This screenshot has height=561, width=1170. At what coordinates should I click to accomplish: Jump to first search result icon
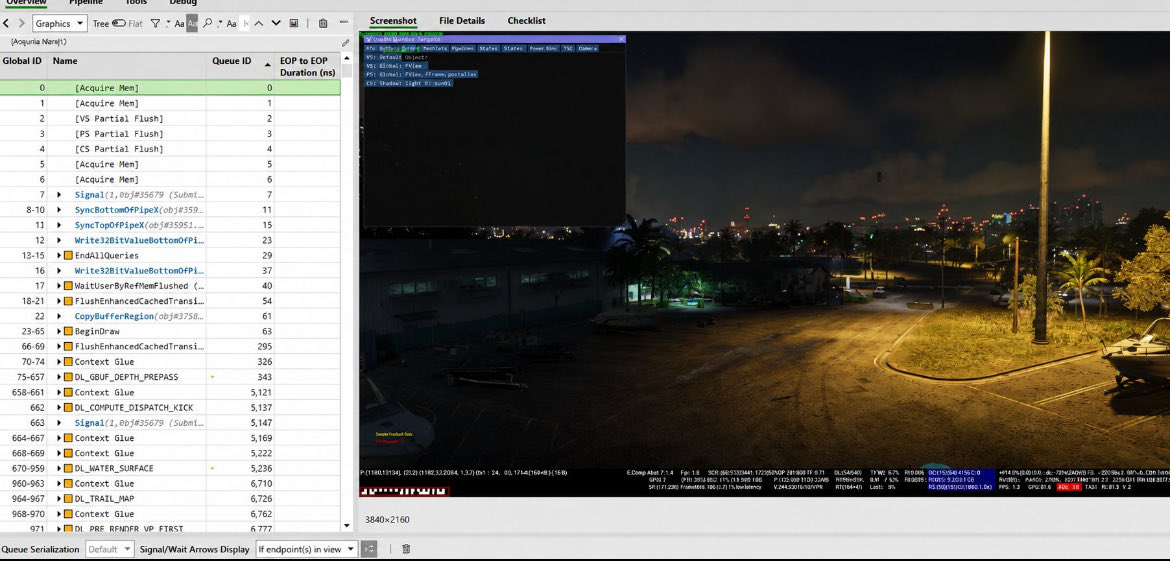point(246,24)
